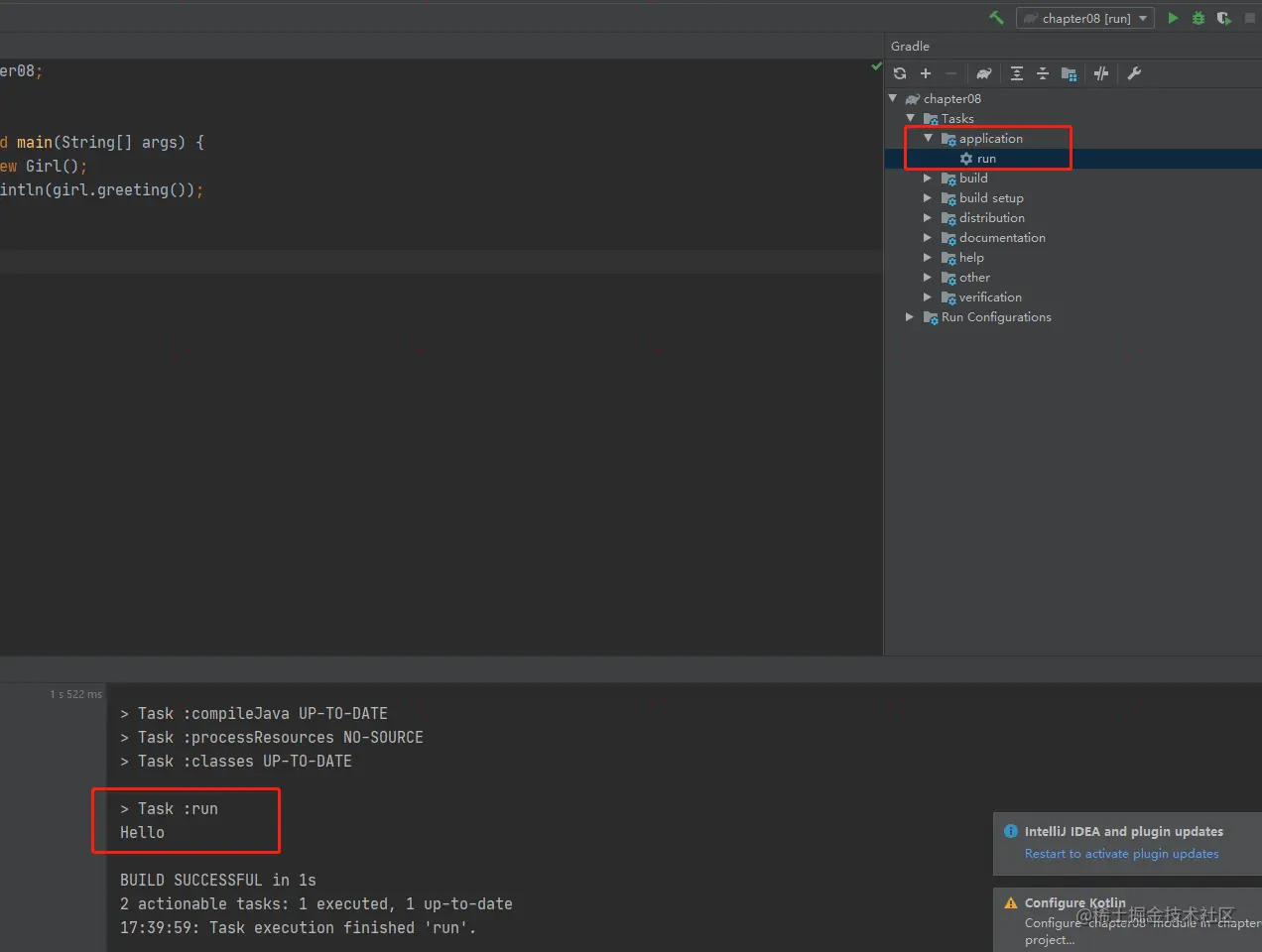
Task: Click the 'Task :run' output line
Action: pos(169,809)
